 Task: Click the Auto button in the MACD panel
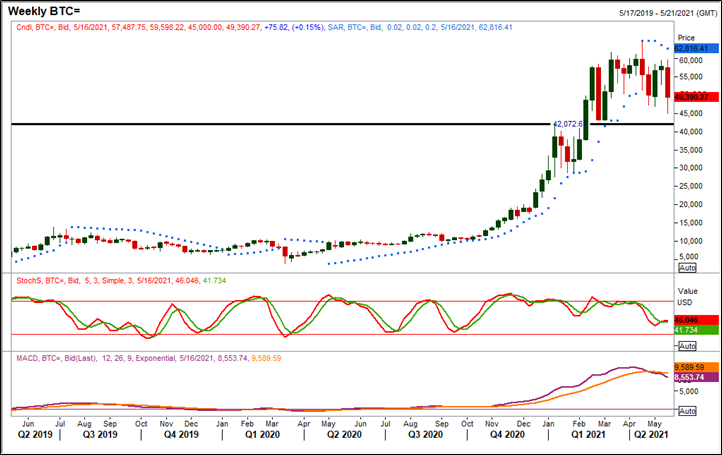(x=687, y=410)
